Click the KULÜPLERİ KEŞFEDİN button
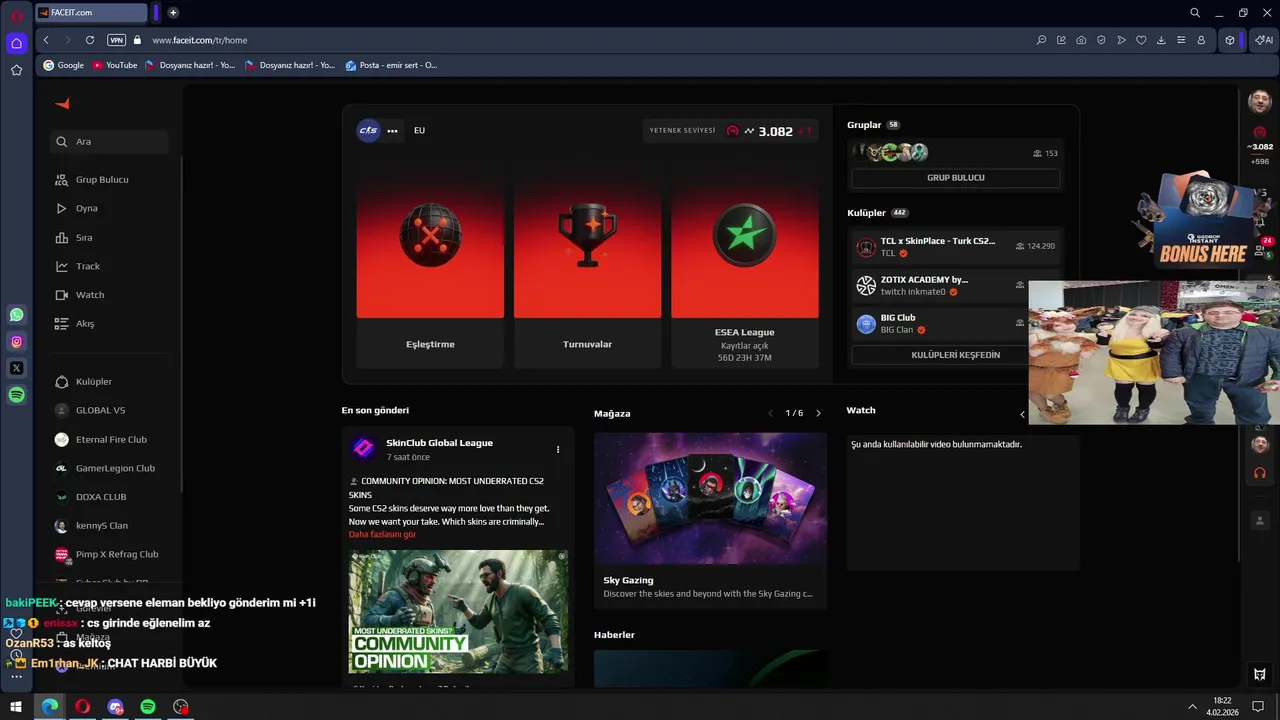 955,355
